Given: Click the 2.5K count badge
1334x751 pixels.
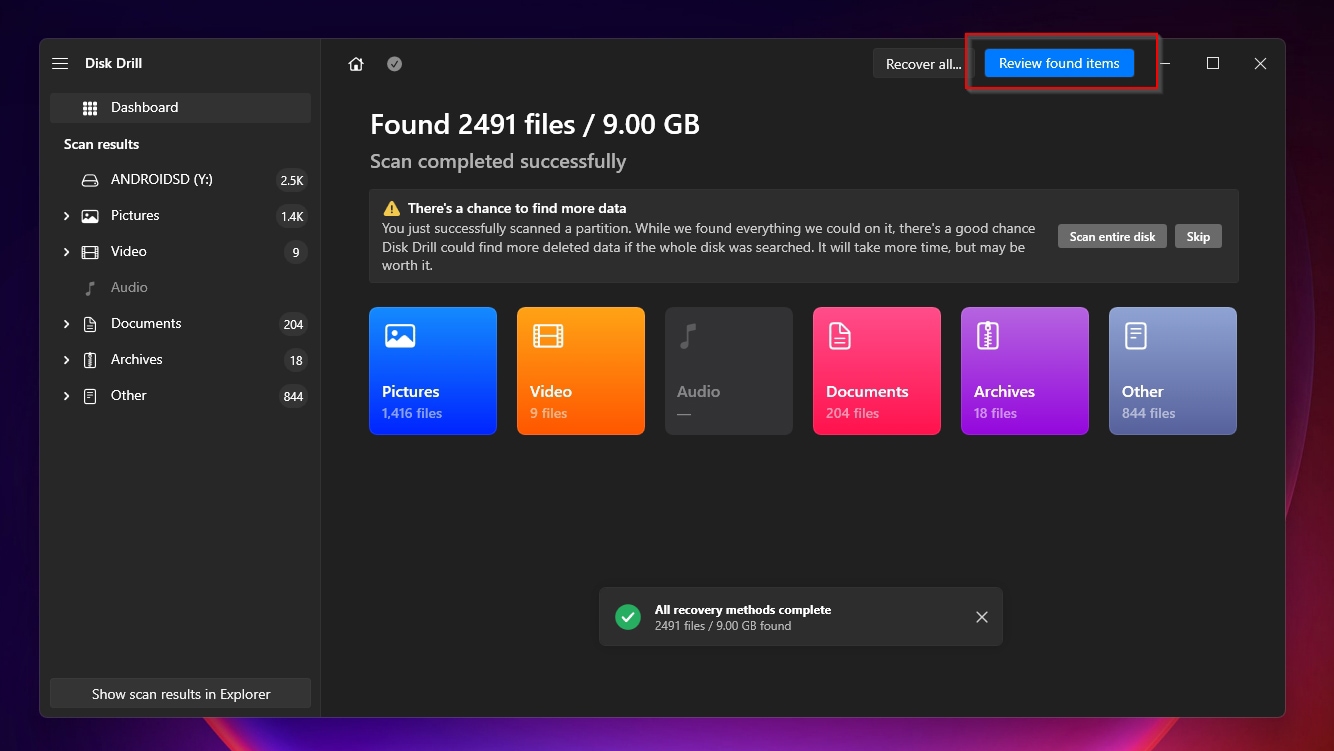Looking at the screenshot, I should coord(292,181).
